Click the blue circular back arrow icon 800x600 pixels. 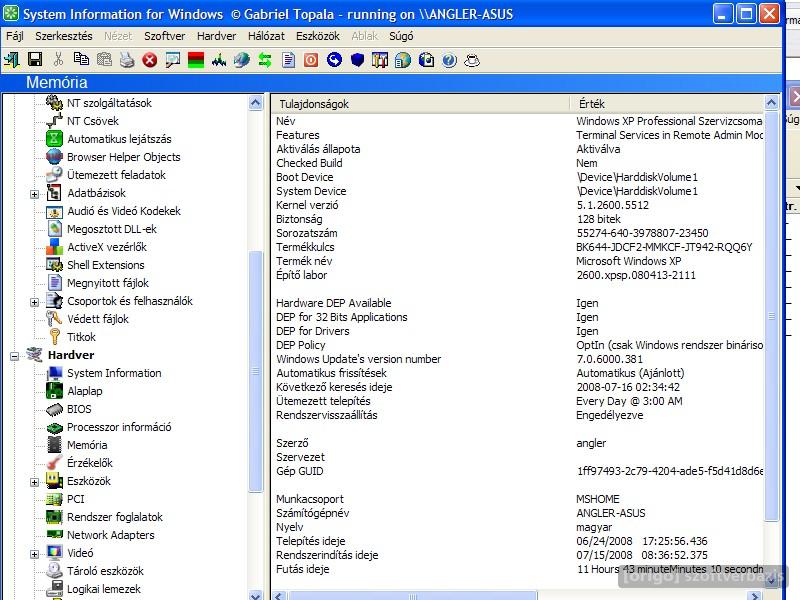[334, 60]
